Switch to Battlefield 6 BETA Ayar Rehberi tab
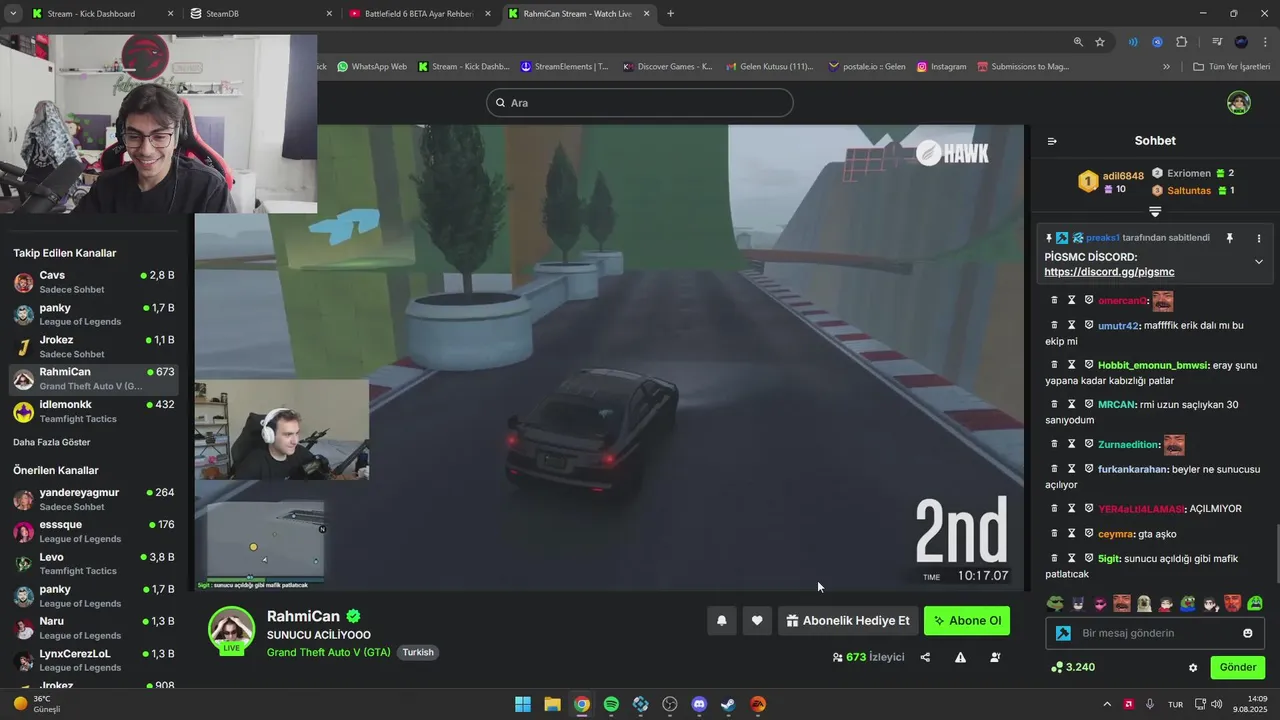Viewport: 1280px width, 720px height. 418,14
